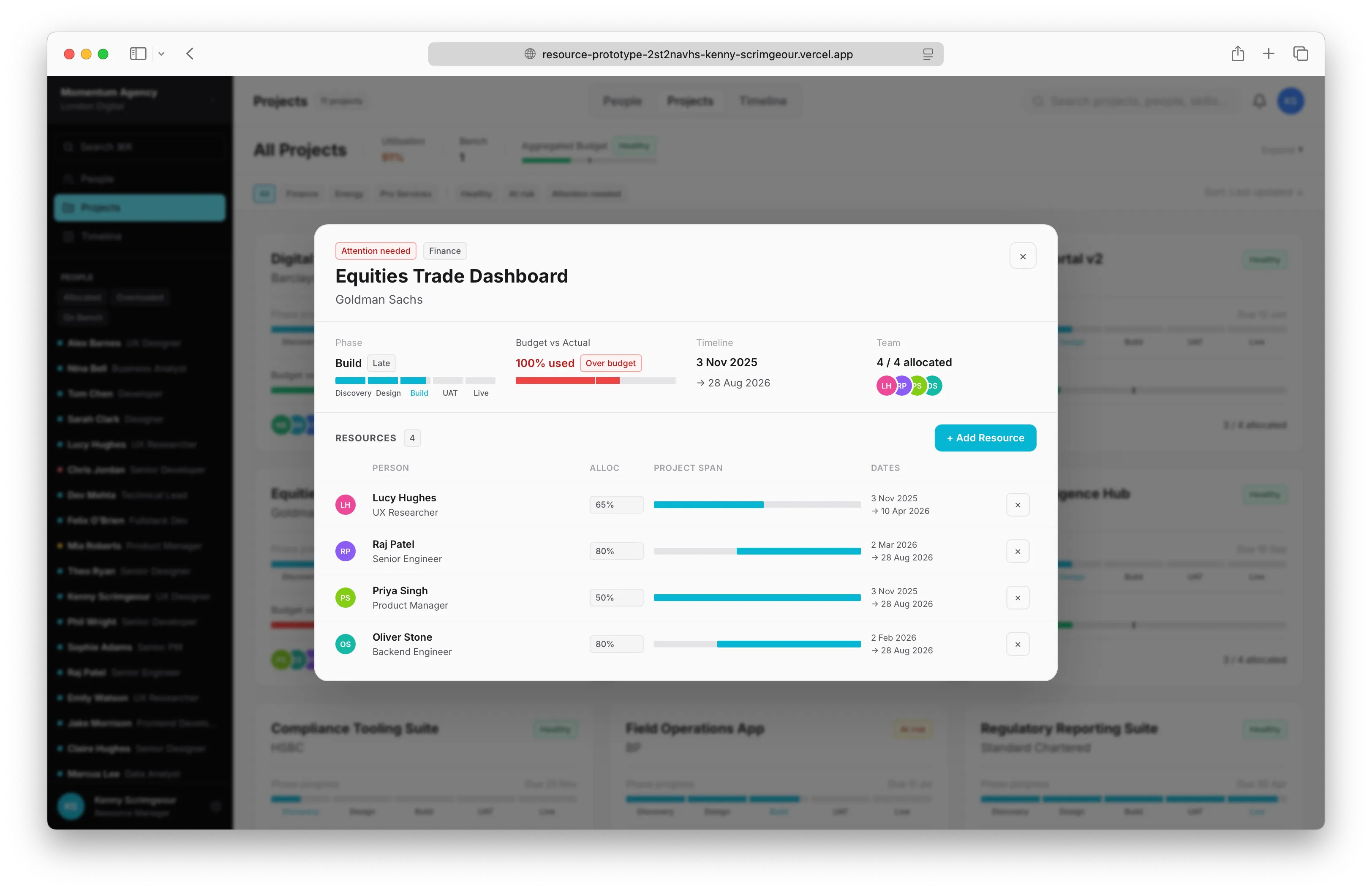Edit Lucy Hughes 65% allocation field
This screenshot has width=1372, height=892.
(x=616, y=505)
